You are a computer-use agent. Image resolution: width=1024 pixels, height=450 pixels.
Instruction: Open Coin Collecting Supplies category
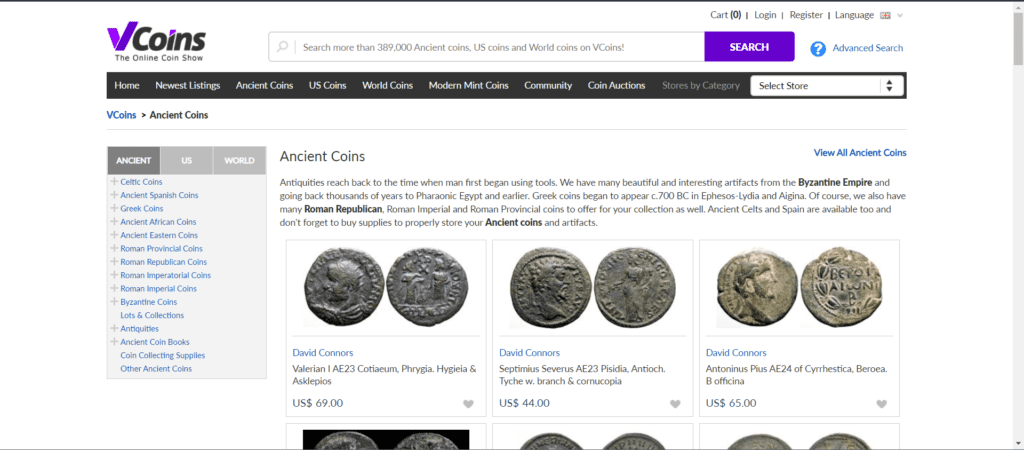tap(163, 355)
